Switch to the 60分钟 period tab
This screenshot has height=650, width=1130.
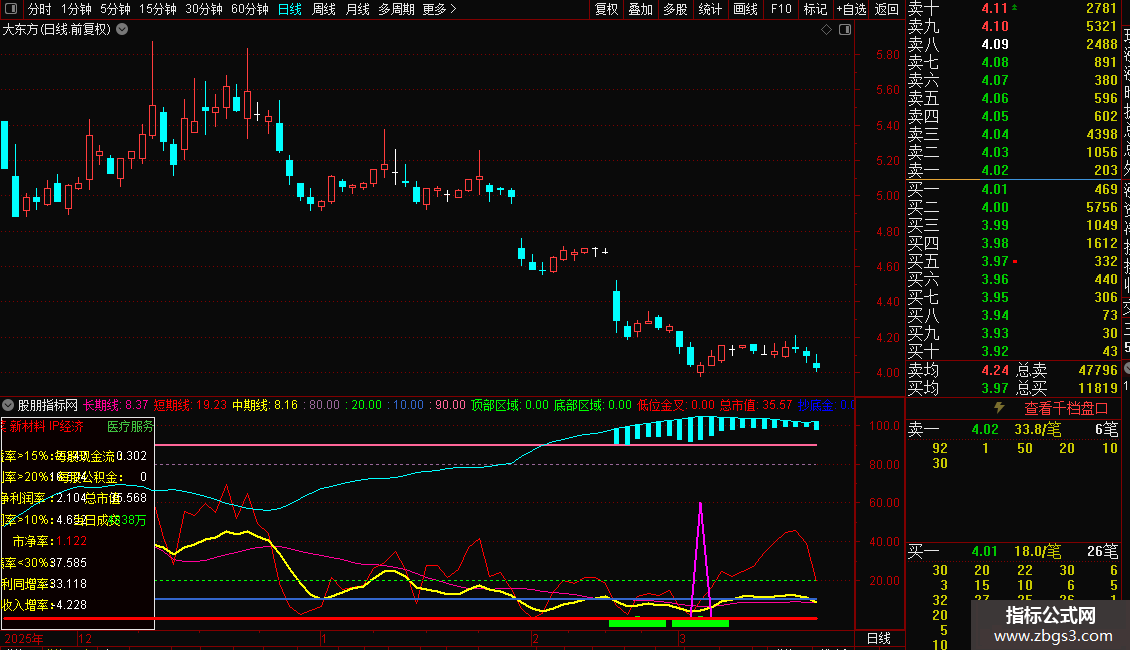(x=249, y=9)
